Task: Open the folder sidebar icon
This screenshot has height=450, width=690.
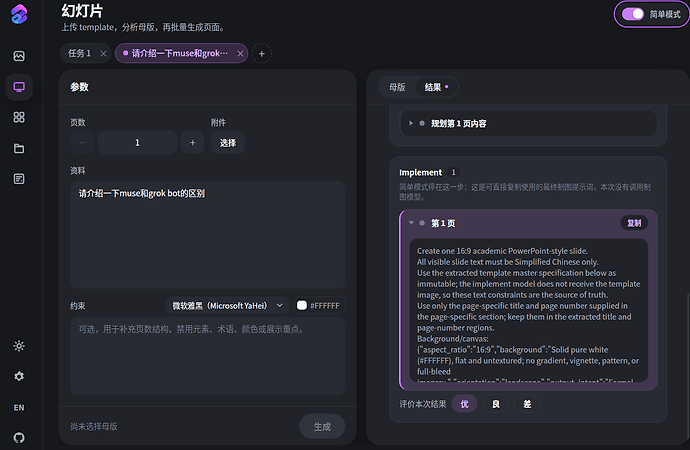Action: (x=19, y=148)
